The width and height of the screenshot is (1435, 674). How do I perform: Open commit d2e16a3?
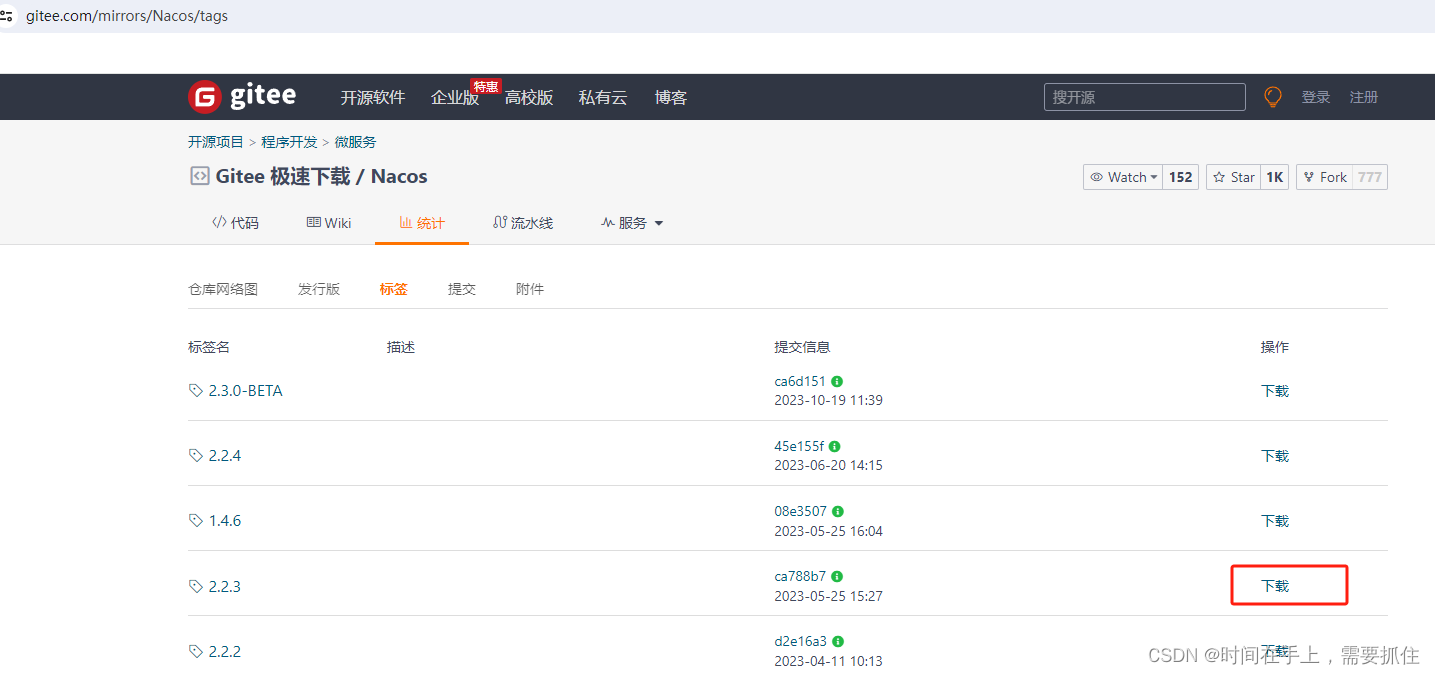click(801, 641)
